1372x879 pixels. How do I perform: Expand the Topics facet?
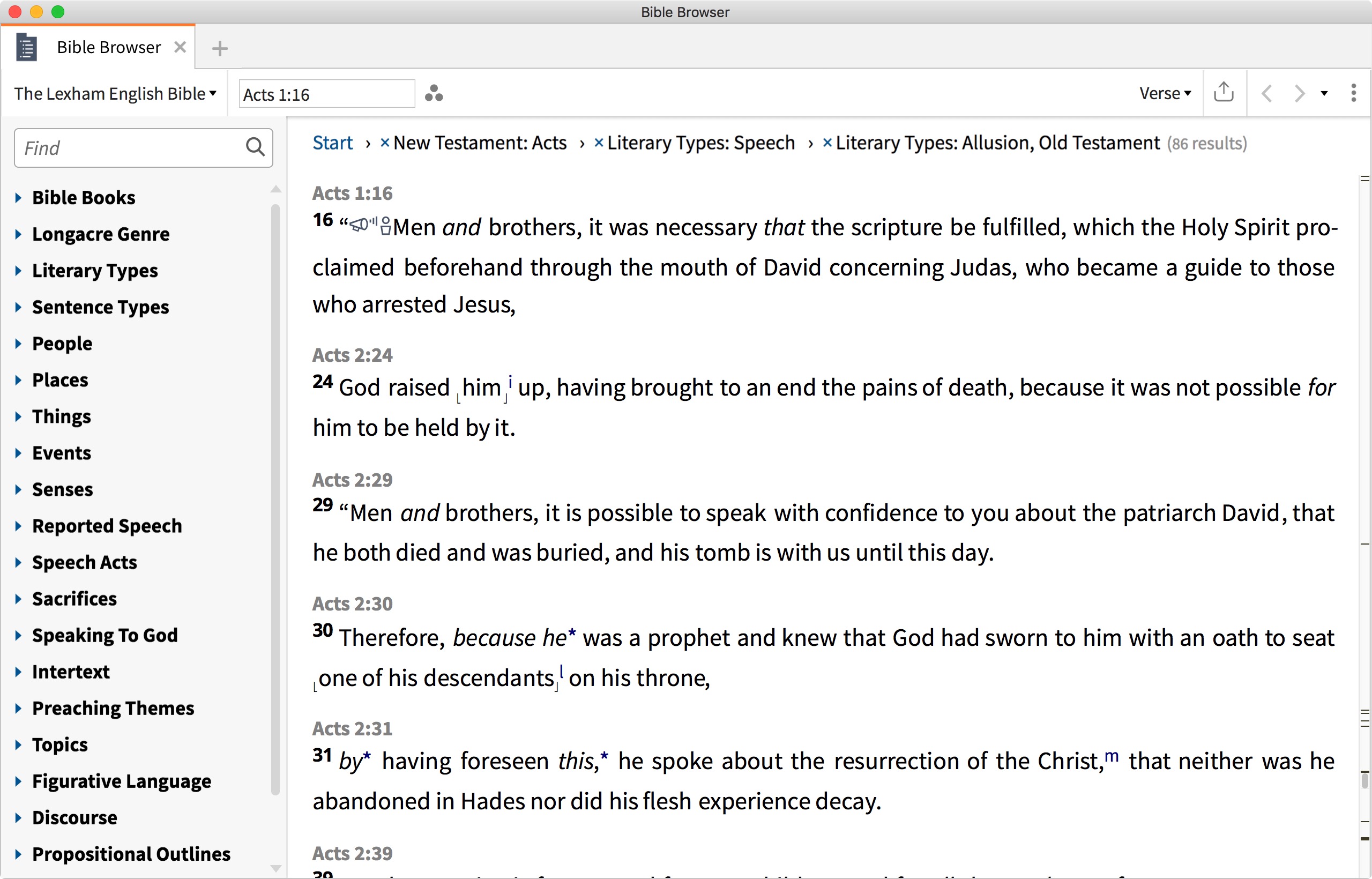pos(18,745)
